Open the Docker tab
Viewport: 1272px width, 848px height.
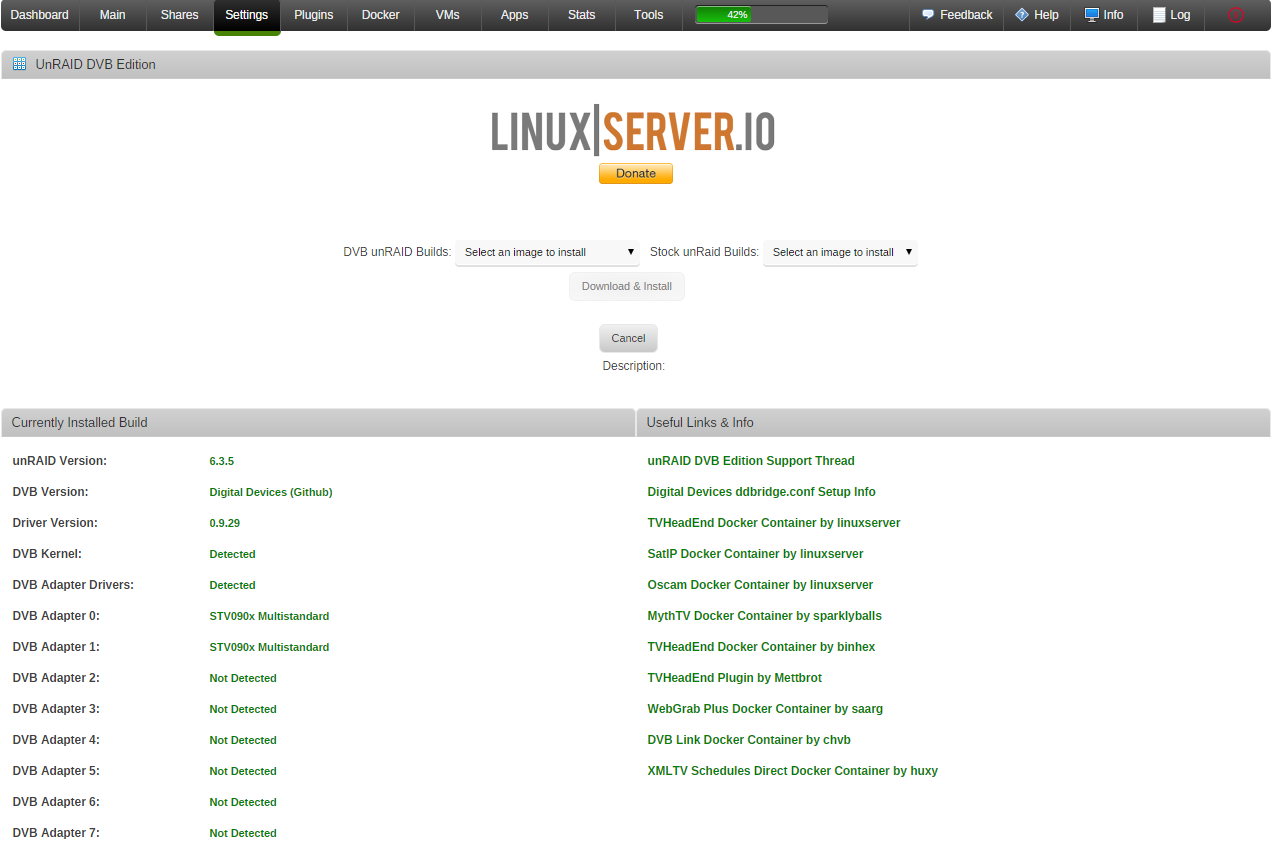(381, 15)
